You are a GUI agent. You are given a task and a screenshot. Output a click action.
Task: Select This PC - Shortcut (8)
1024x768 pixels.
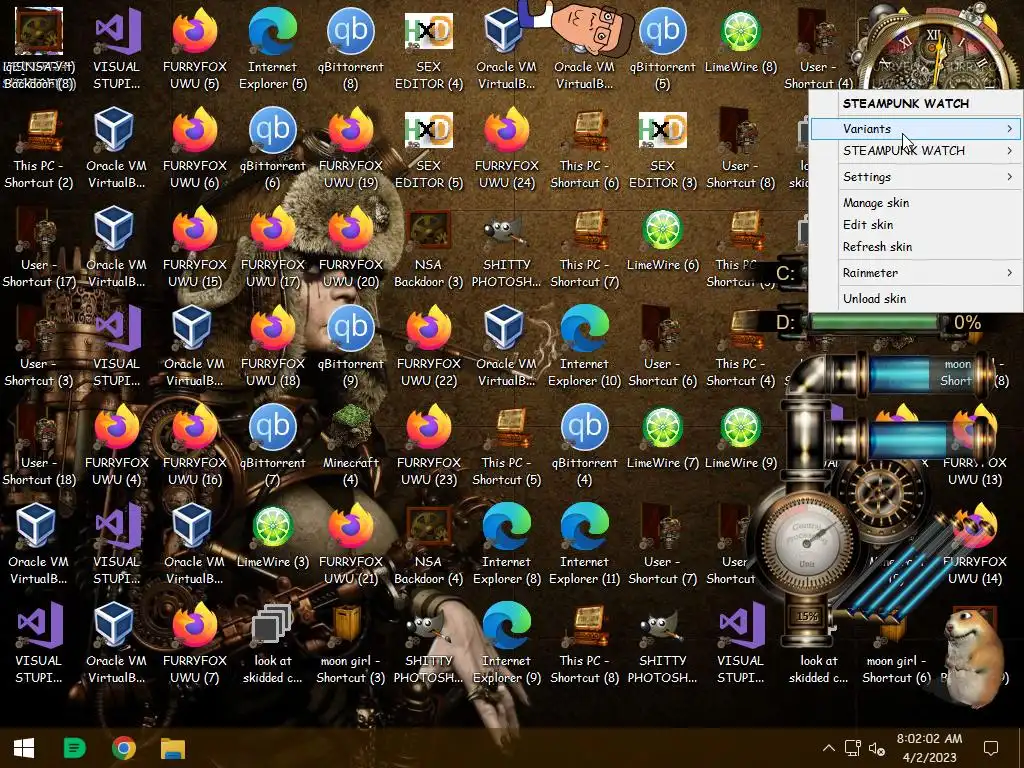pyautogui.click(x=584, y=644)
